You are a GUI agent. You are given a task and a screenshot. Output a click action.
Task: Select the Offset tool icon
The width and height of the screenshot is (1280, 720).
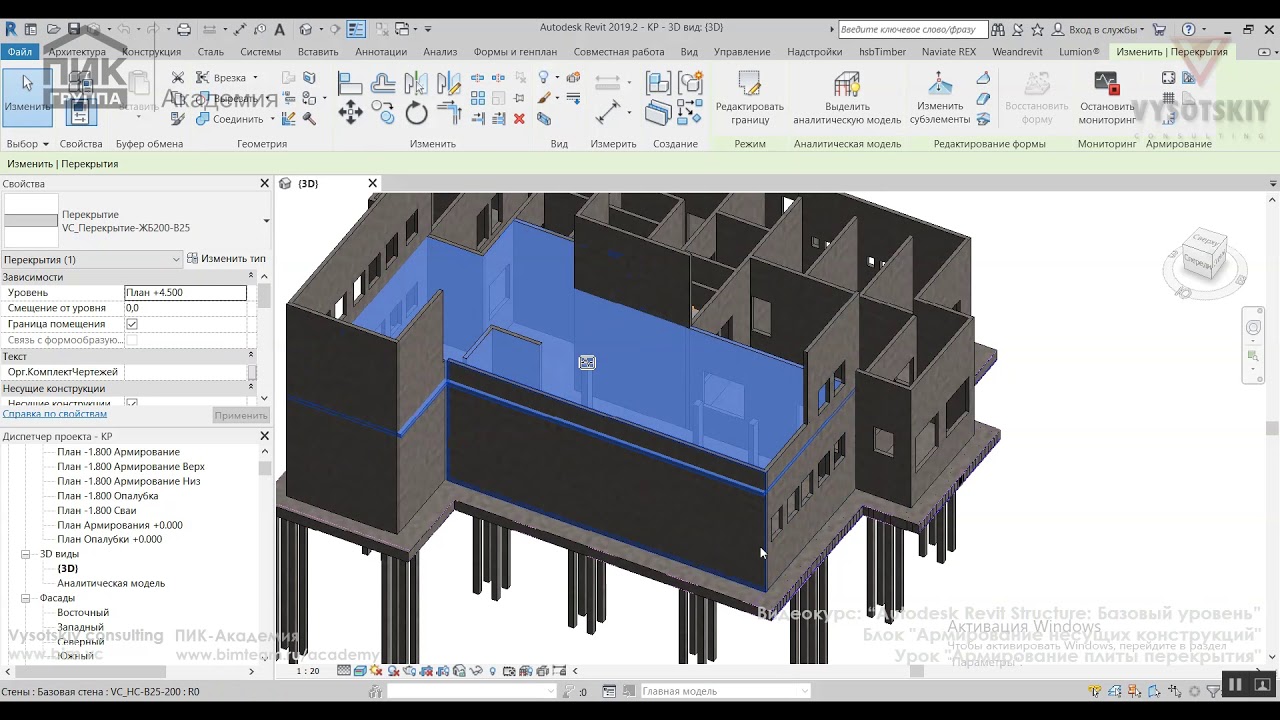[383, 83]
